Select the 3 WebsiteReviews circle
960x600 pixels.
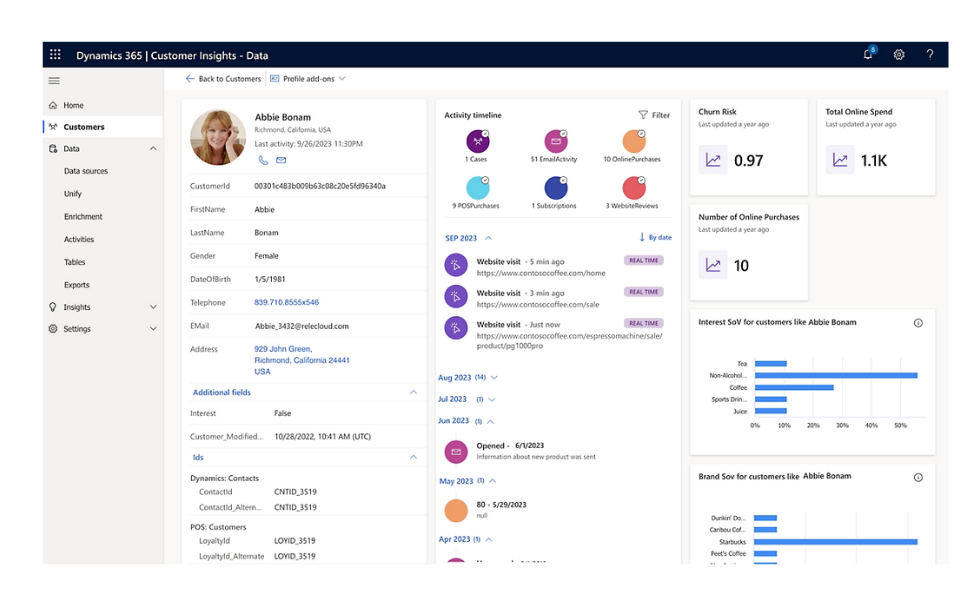click(634, 188)
